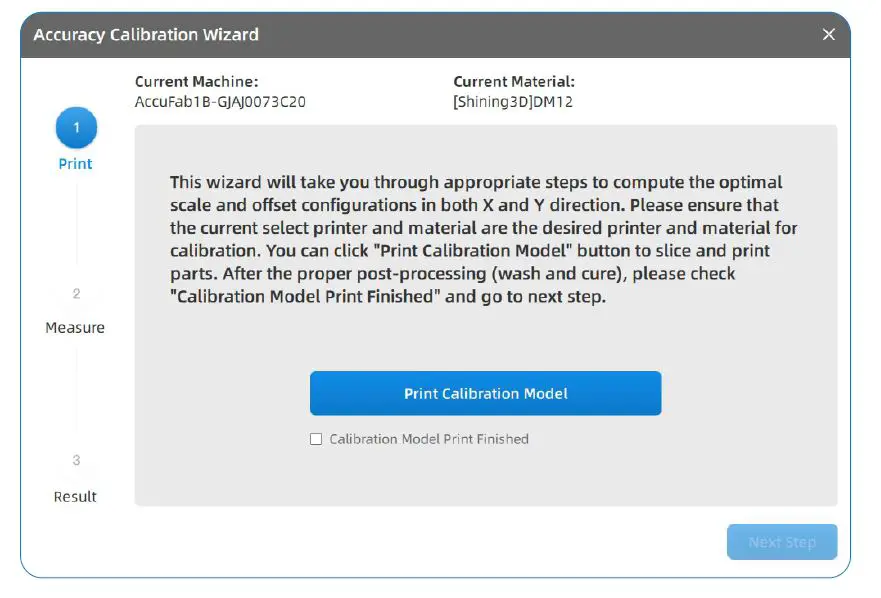Screen dimensions: 881x598
Task: Jump to the Result step label
Action: (x=75, y=497)
